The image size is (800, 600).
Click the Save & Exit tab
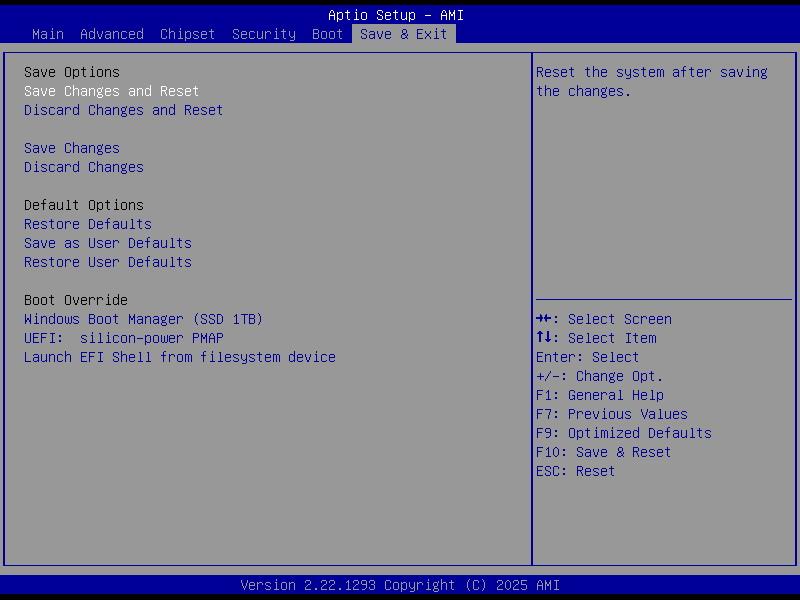tap(404, 34)
